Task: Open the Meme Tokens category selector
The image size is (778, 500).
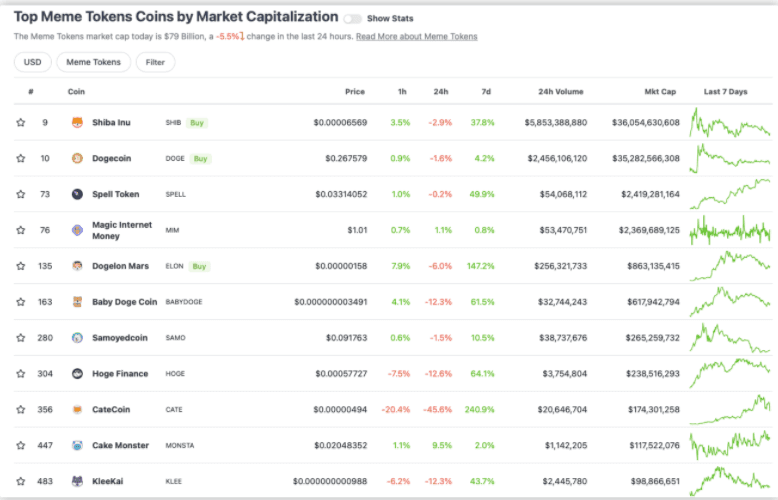Action: click(93, 62)
